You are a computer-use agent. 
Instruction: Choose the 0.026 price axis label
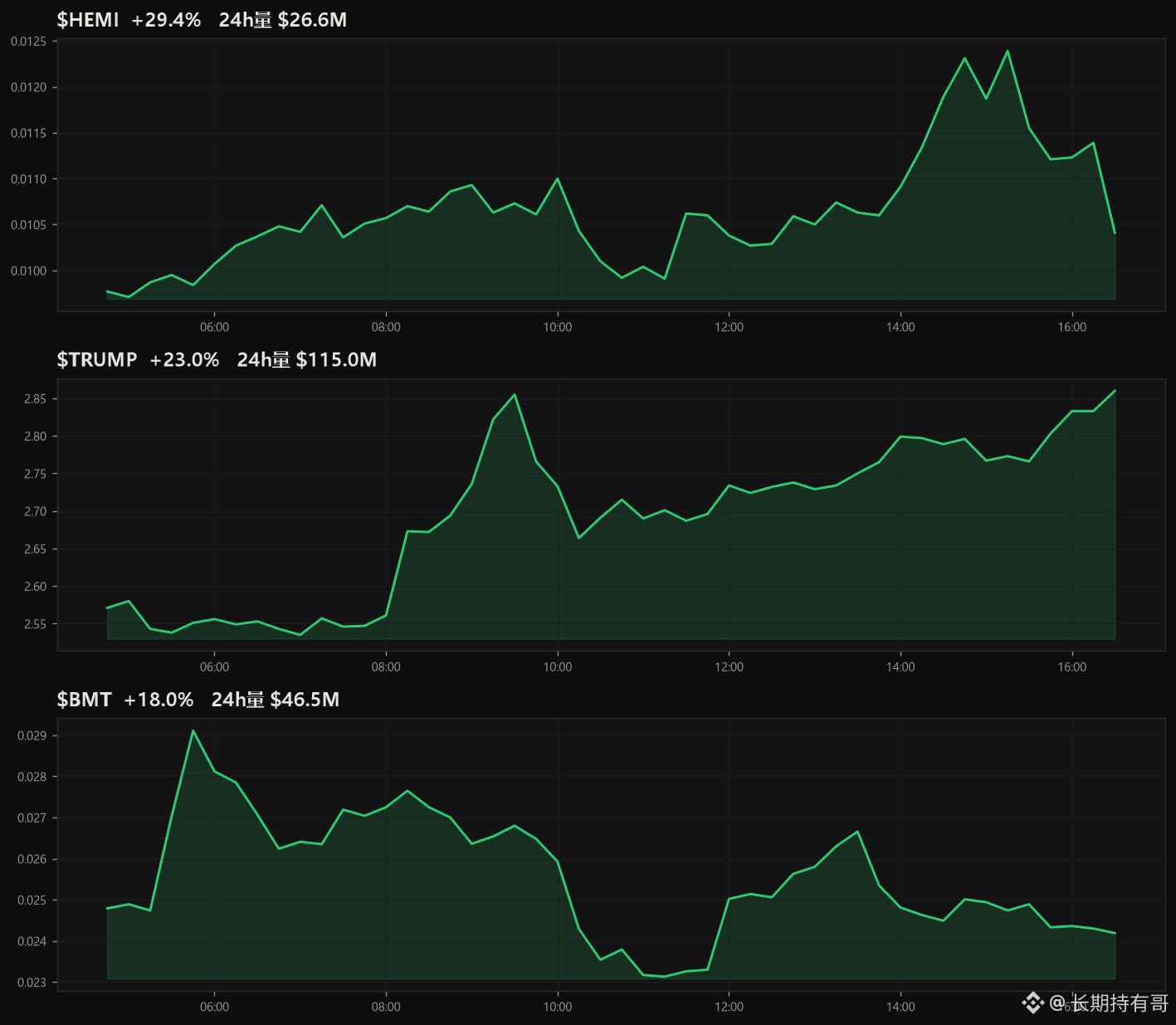(33, 859)
